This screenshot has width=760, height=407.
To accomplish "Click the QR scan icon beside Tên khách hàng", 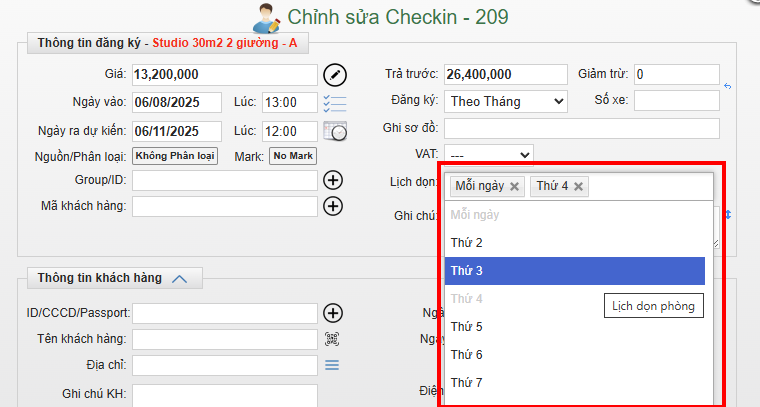I will (x=333, y=339).
